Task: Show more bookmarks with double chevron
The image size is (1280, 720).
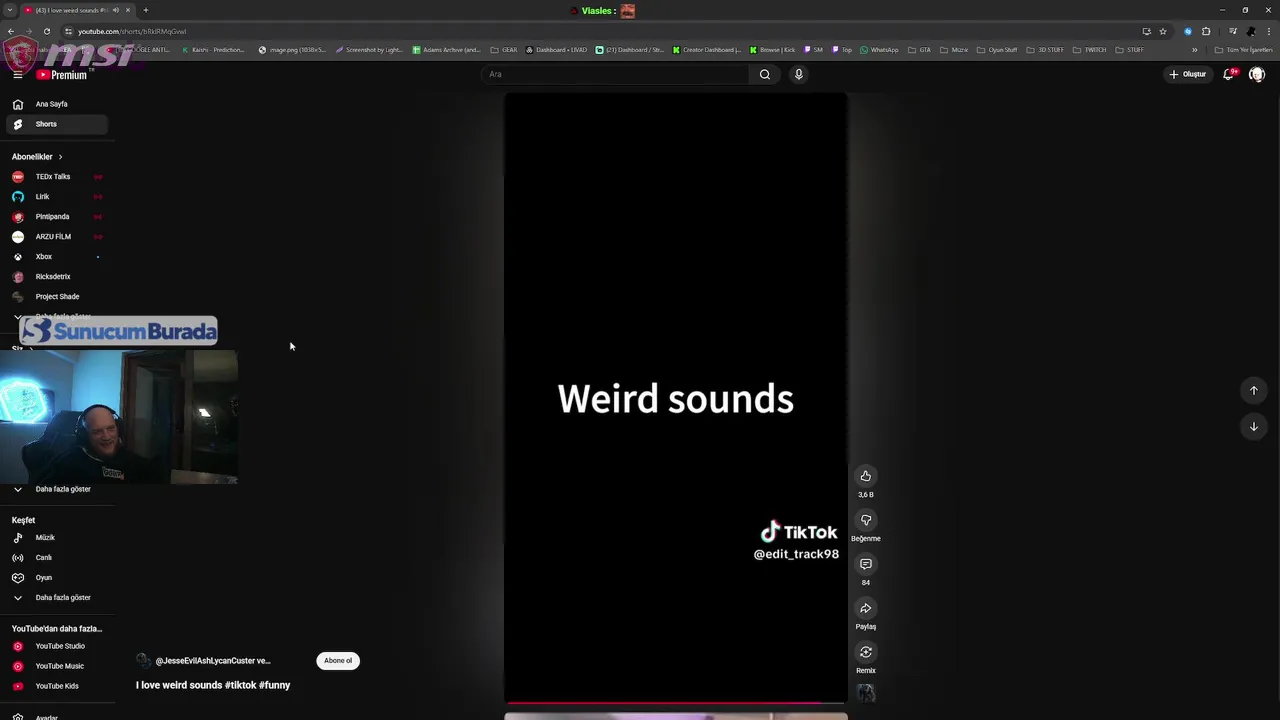Action: (1194, 50)
